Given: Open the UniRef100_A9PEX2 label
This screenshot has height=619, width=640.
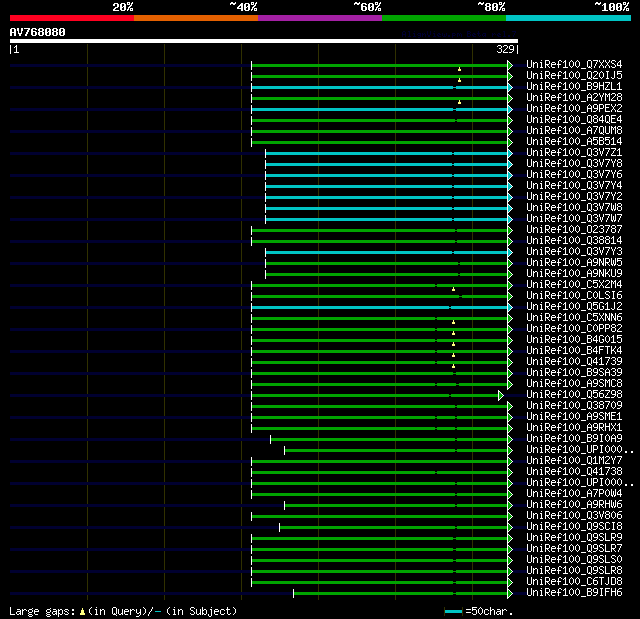Looking at the screenshot, I should 574,109.
